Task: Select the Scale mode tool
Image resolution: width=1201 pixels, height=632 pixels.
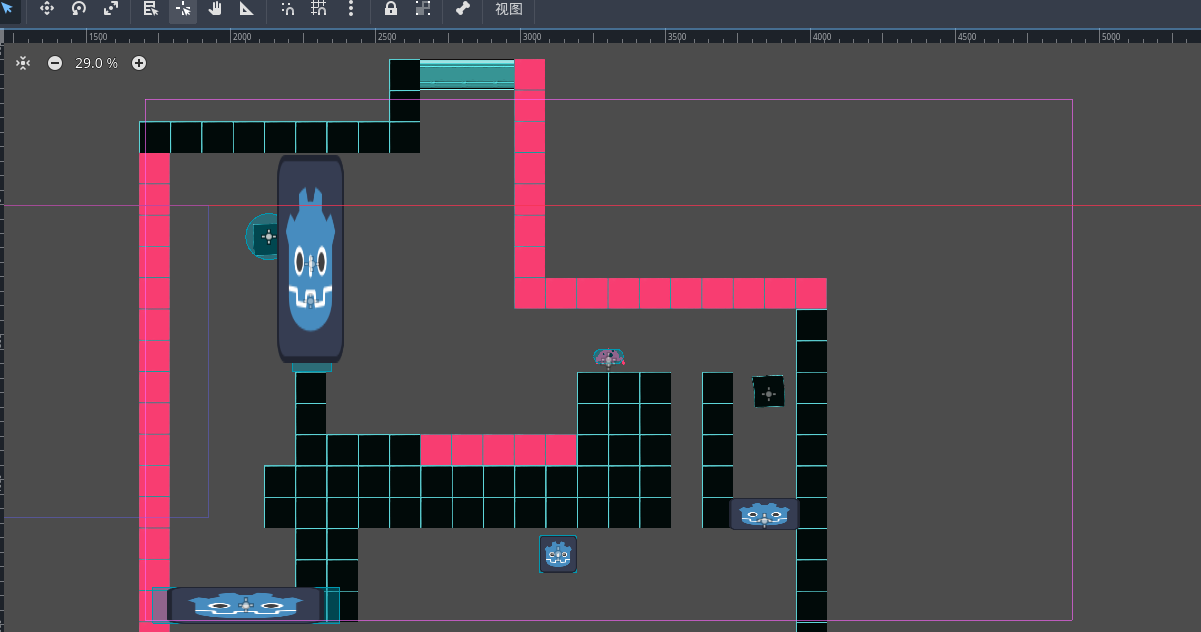Action: click(x=111, y=9)
